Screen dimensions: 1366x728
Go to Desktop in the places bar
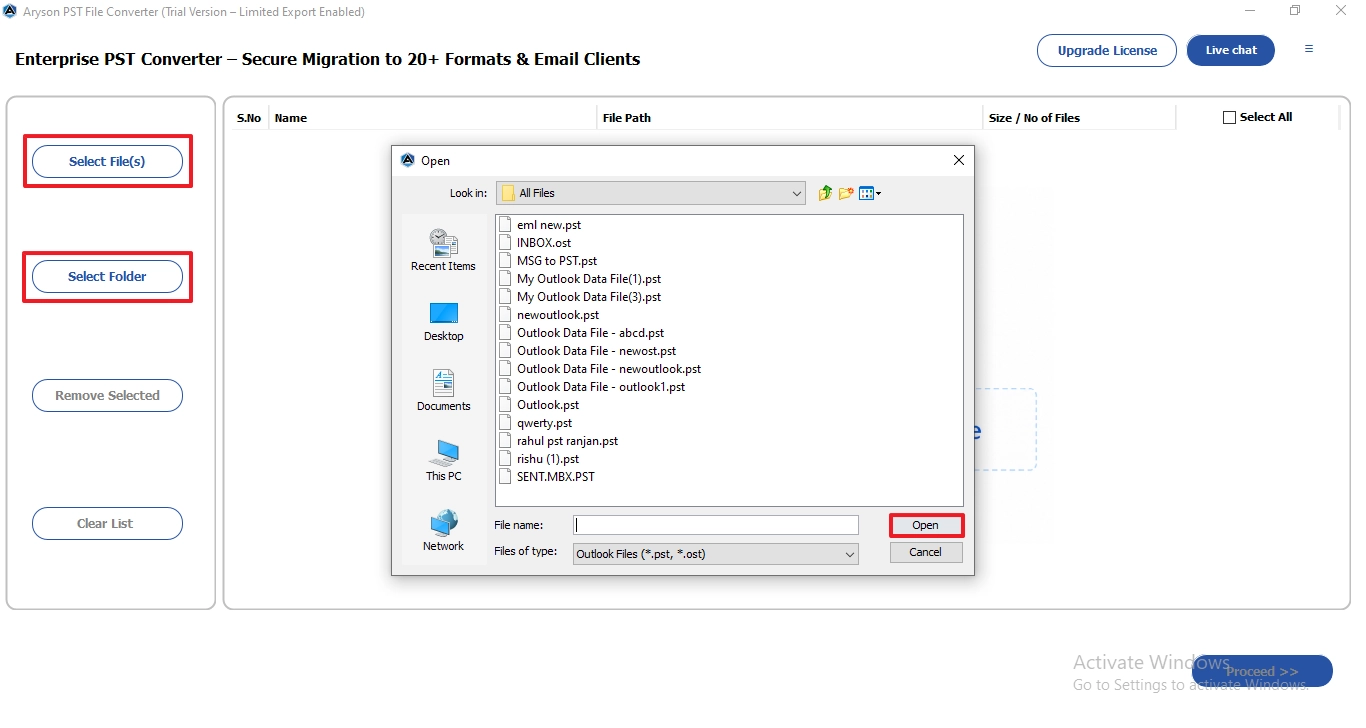(443, 322)
